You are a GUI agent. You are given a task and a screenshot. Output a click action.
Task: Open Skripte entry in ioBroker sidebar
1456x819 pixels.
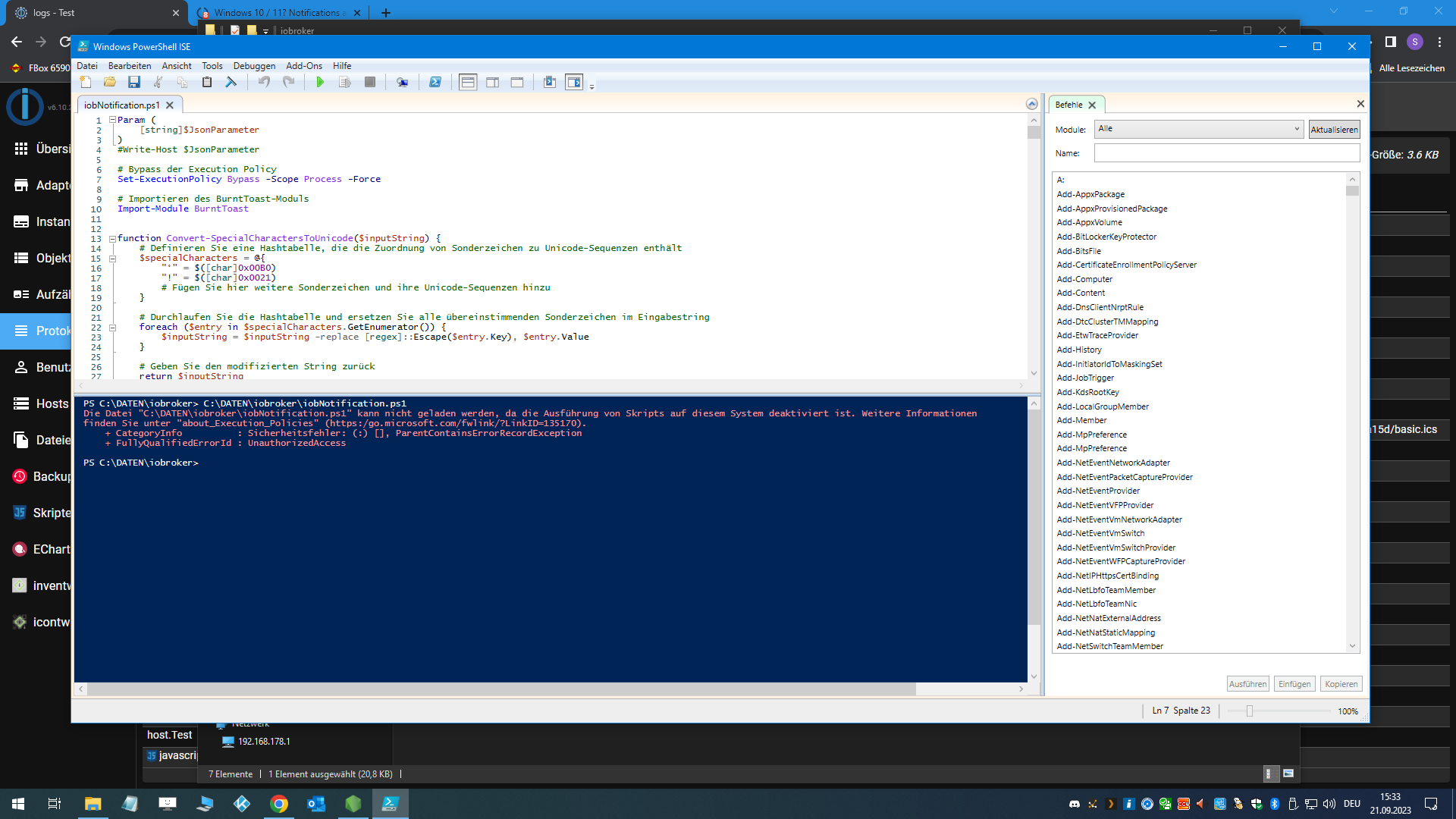[42, 513]
